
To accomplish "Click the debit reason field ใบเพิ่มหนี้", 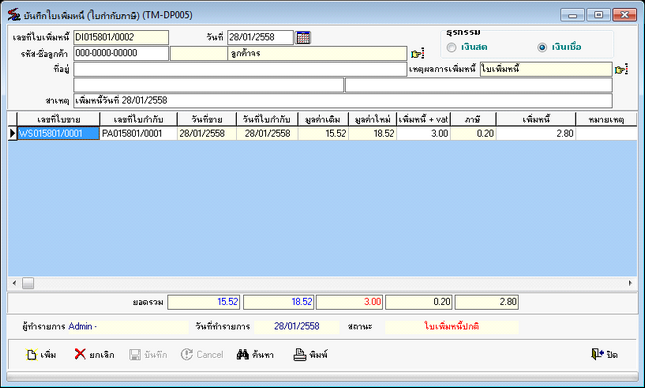I will point(546,70).
